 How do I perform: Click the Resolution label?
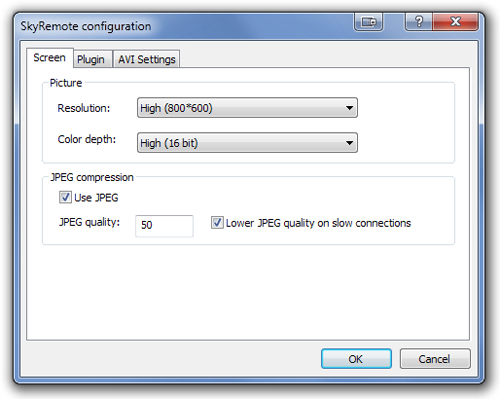point(84,108)
